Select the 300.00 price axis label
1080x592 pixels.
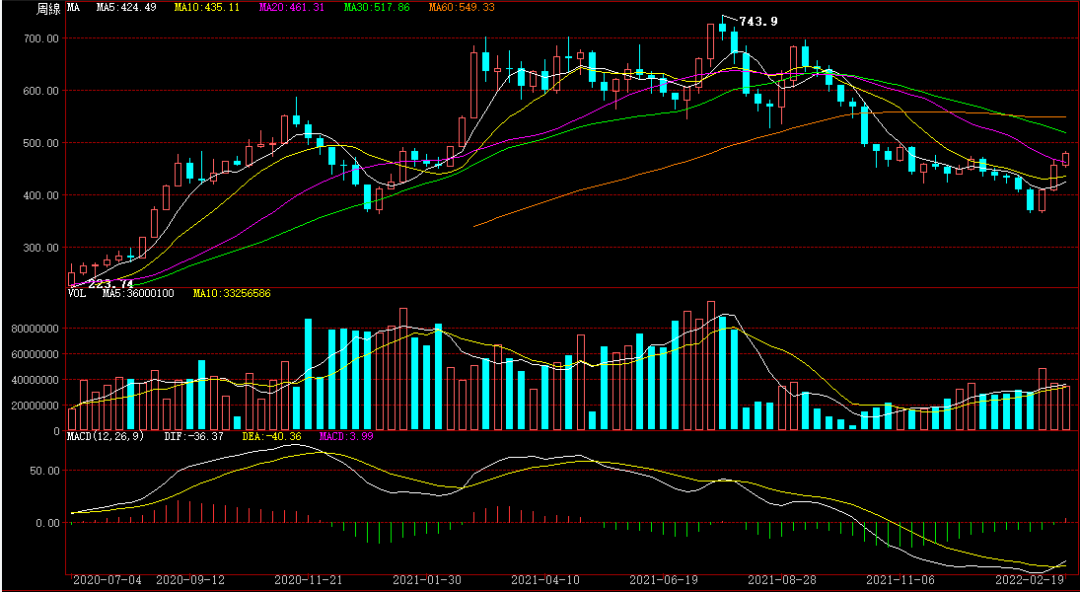(x=43, y=248)
